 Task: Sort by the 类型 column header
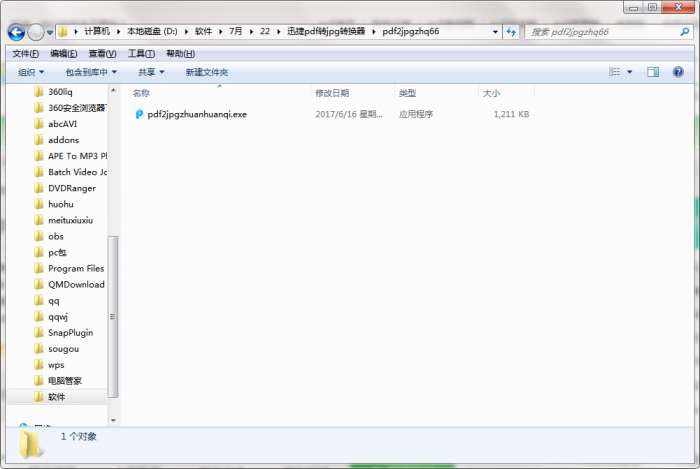click(x=407, y=93)
